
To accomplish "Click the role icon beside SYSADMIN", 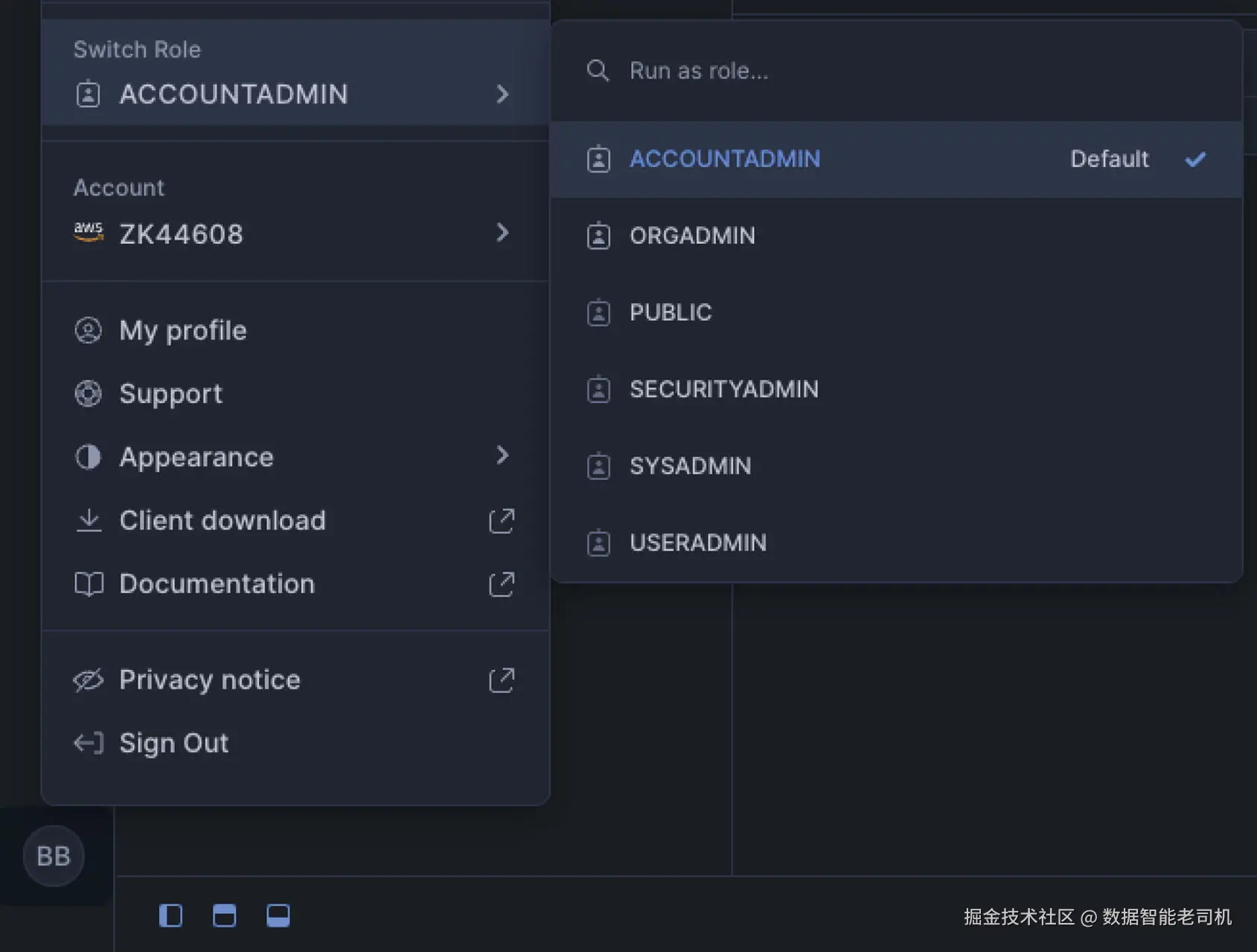I will [x=598, y=465].
